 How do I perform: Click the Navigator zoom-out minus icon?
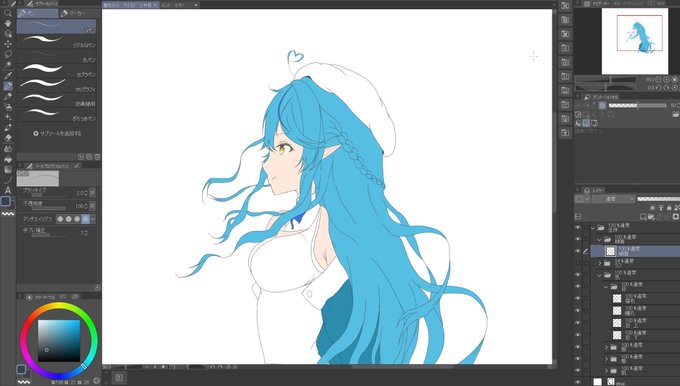pos(658,80)
